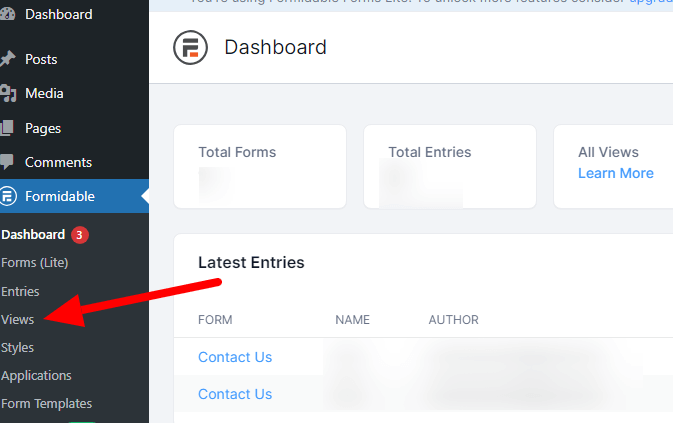Viewport: 673px width, 423px height.
Task: Open Form Templates in the sidebar
Action: 47,404
